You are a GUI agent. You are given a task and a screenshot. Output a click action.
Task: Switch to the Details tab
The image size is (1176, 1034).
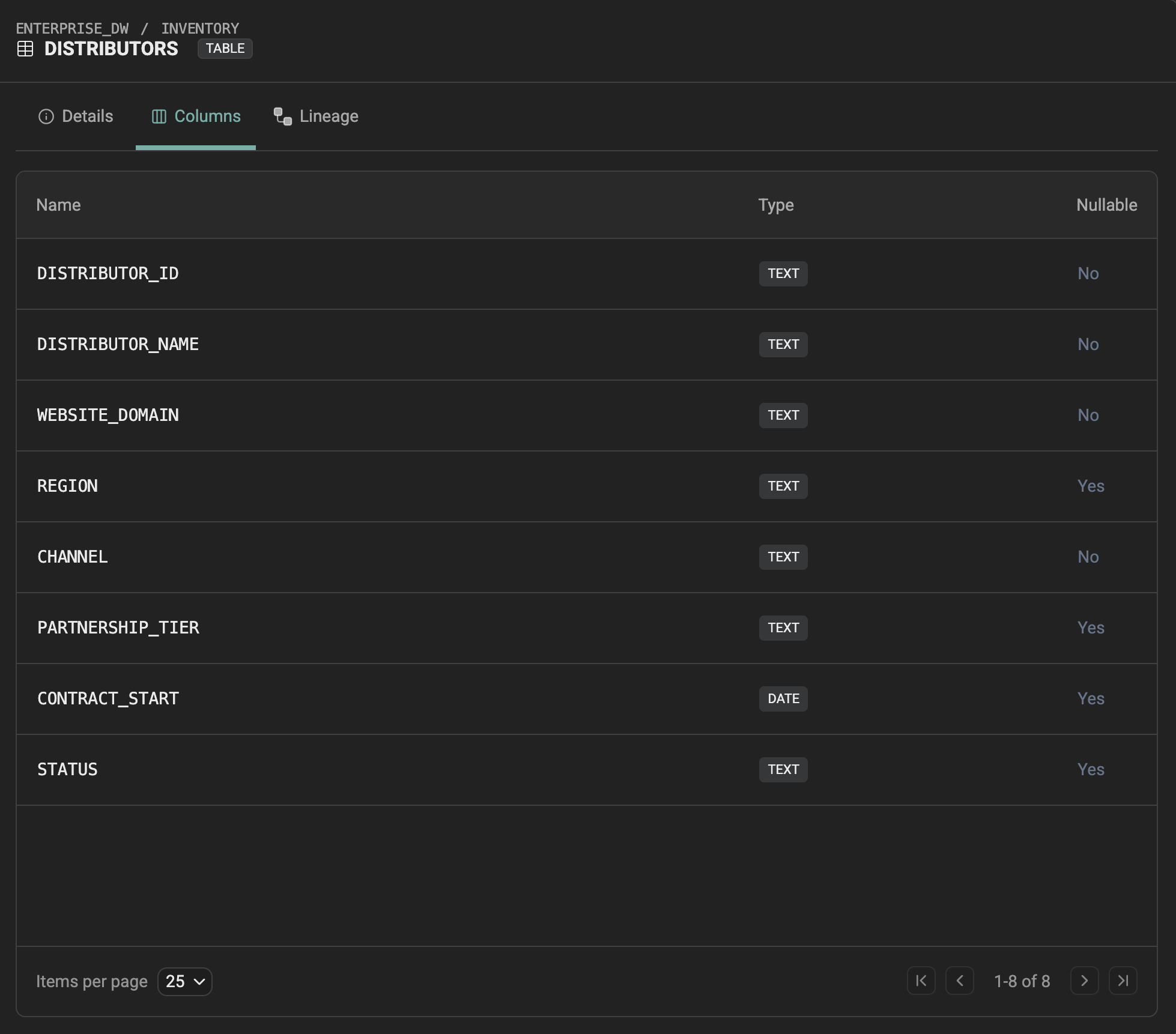pyautogui.click(x=76, y=116)
